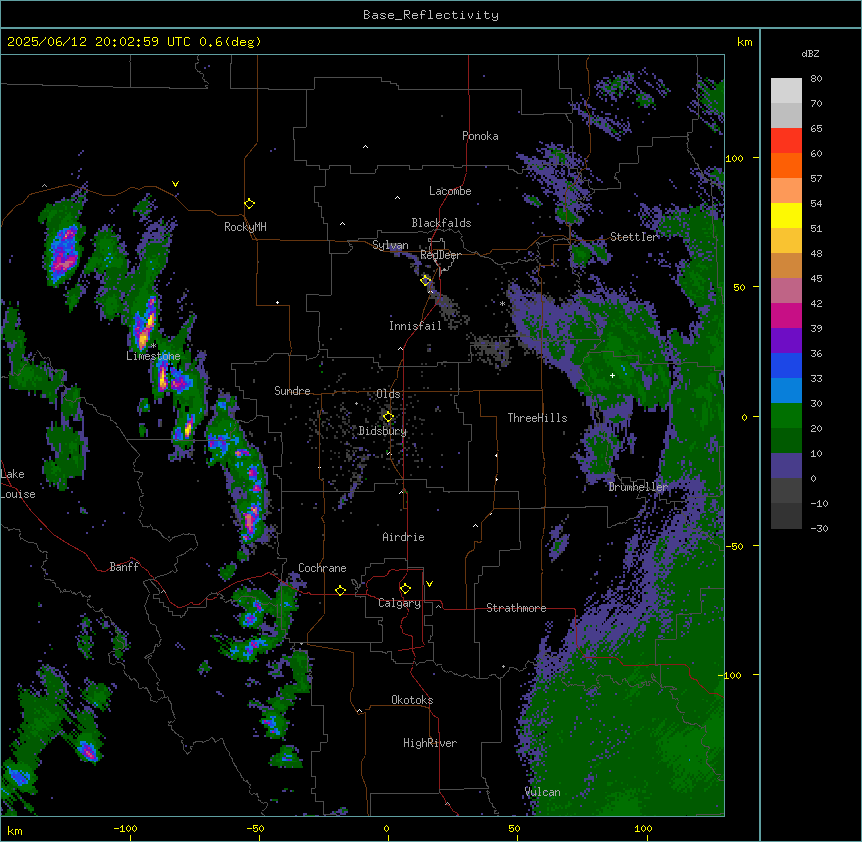The width and height of the screenshot is (862, 842).
Task: Pick the purple 39-36 dBZ legend swatch
Action: pyautogui.click(x=786, y=341)
